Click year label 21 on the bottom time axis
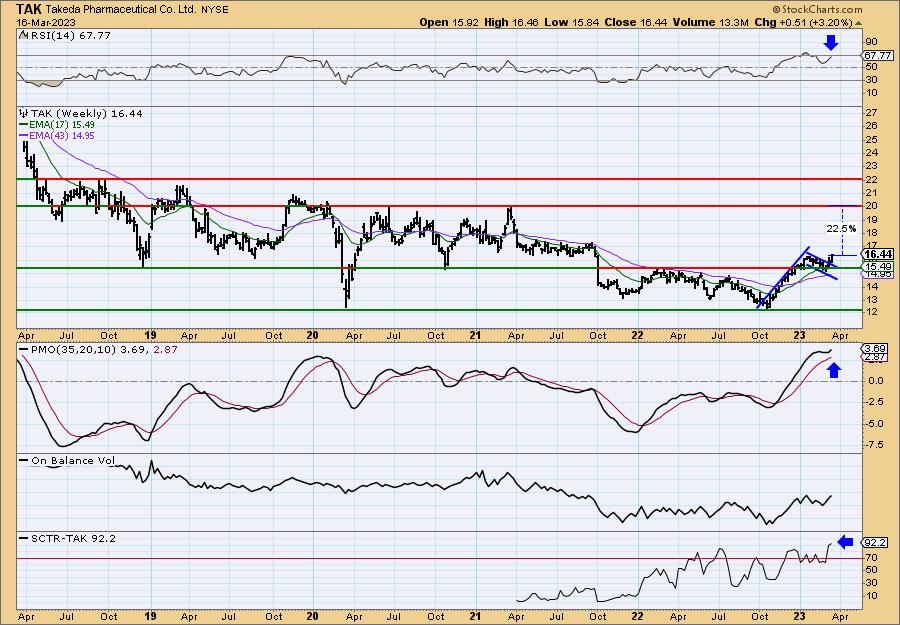900x625 pixels. (475, 617)
